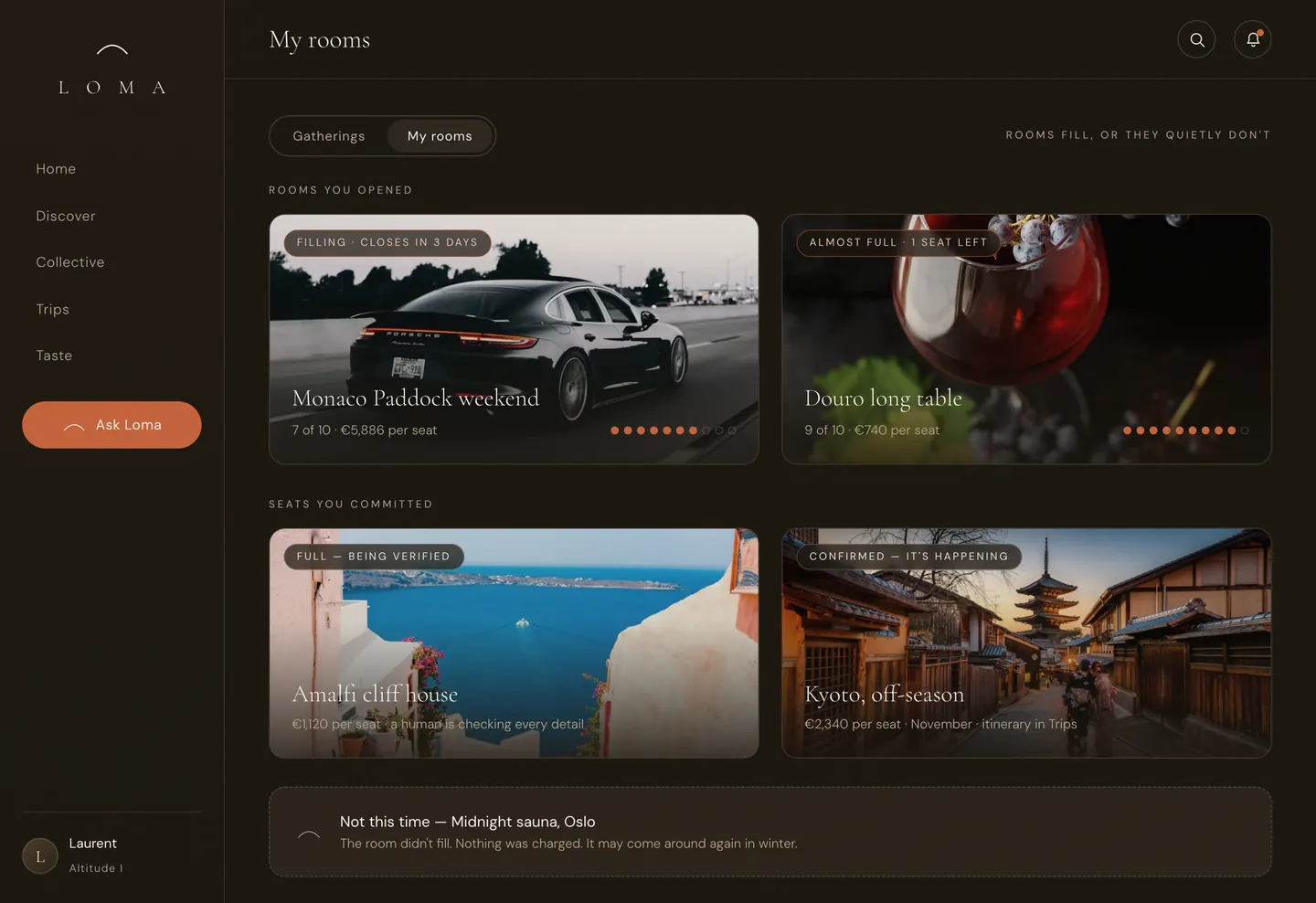Click the 'Altitude I' membership label
This screenshot has height=903, width=1316.
(x=96, y=868)
